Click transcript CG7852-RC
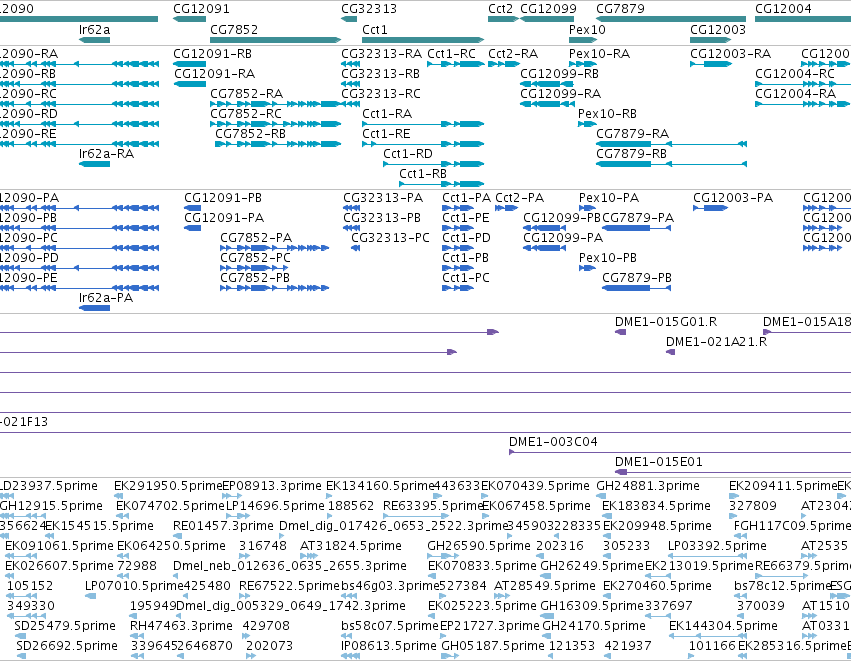 click(x=276, y=124)
